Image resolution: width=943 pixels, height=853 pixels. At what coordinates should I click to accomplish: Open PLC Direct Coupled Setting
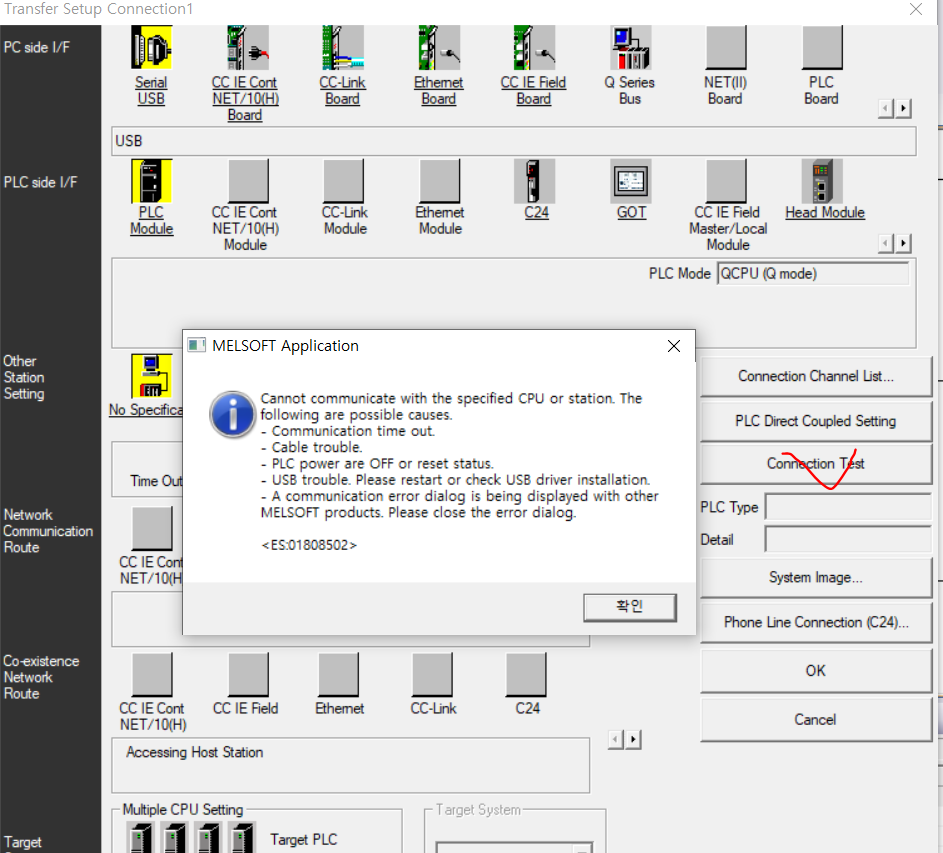coord(816,421)
